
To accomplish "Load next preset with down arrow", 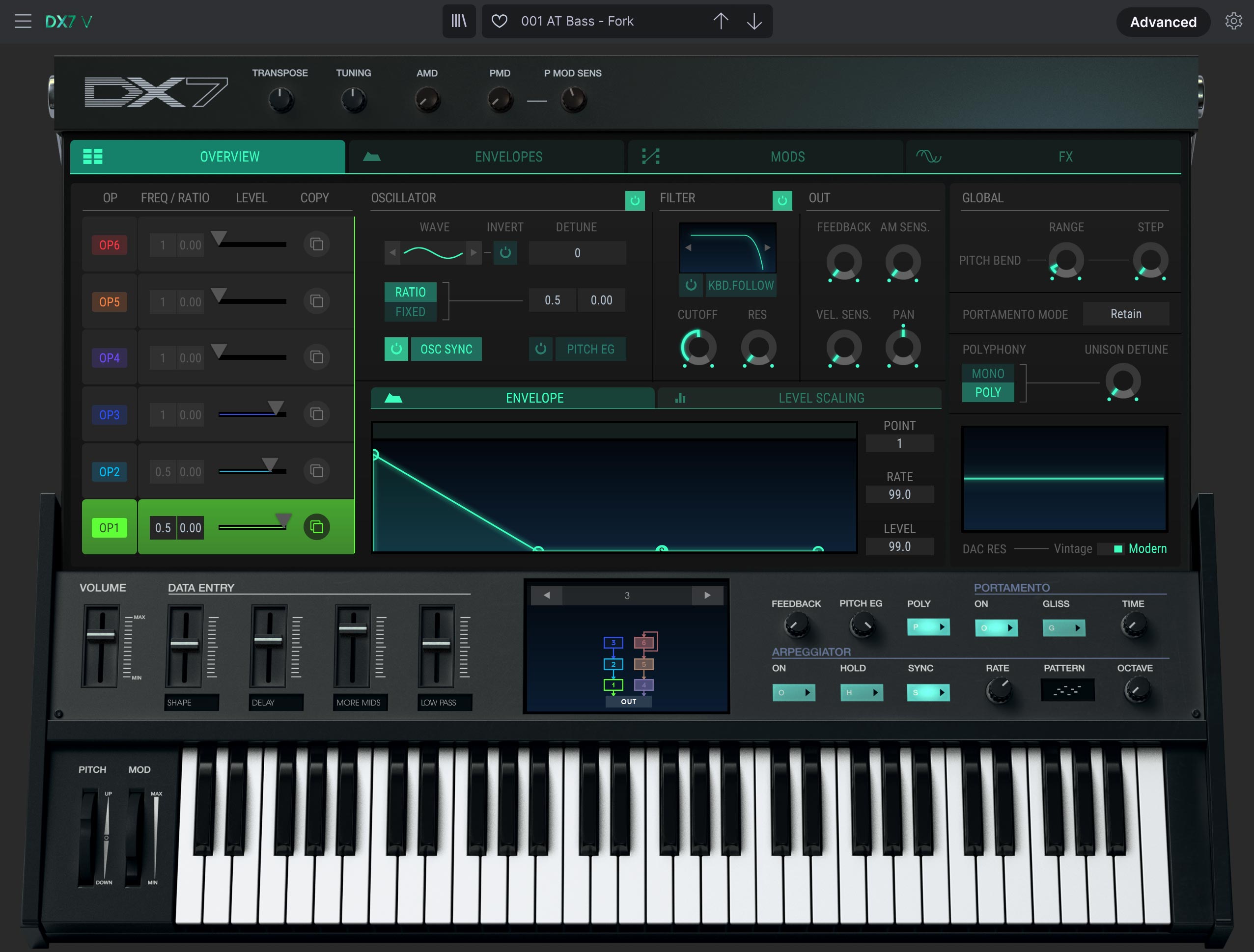I will pyautogui.click(x=754, y=22).
